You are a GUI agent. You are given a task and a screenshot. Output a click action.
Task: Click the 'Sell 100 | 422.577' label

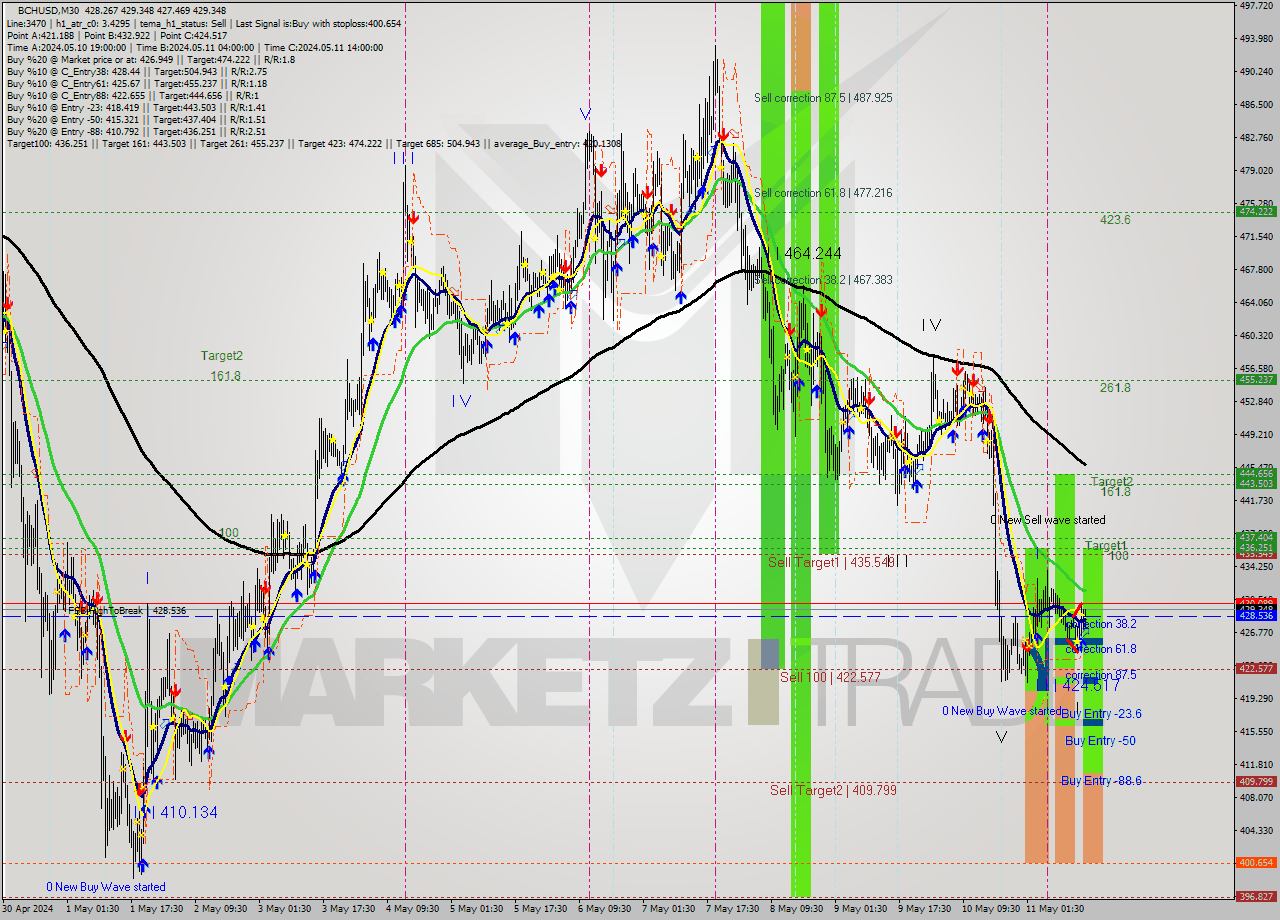coord(831,677)
